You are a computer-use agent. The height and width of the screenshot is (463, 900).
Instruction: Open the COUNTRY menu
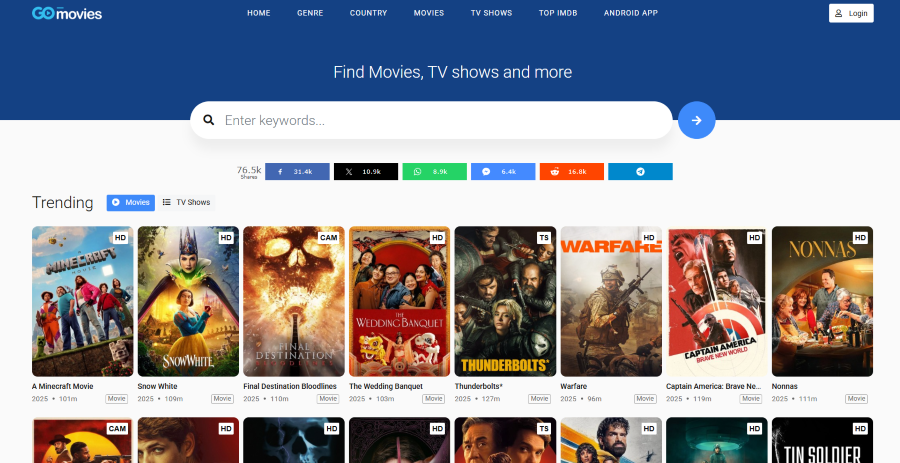click(x=368, y=13)
